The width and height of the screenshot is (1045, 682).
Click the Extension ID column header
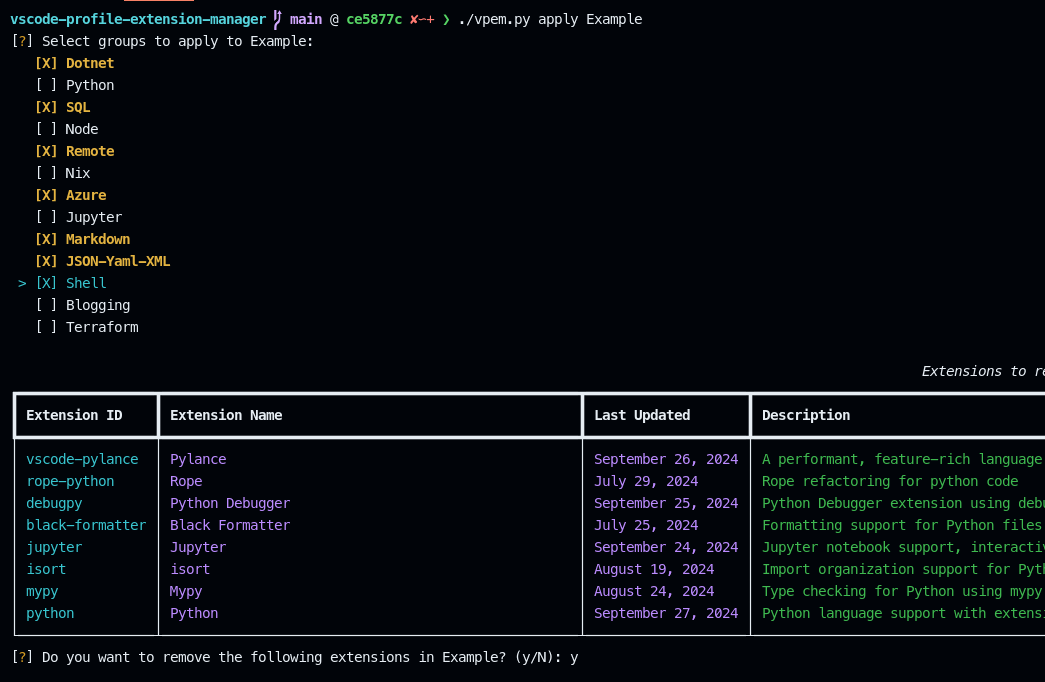(74, 415)
